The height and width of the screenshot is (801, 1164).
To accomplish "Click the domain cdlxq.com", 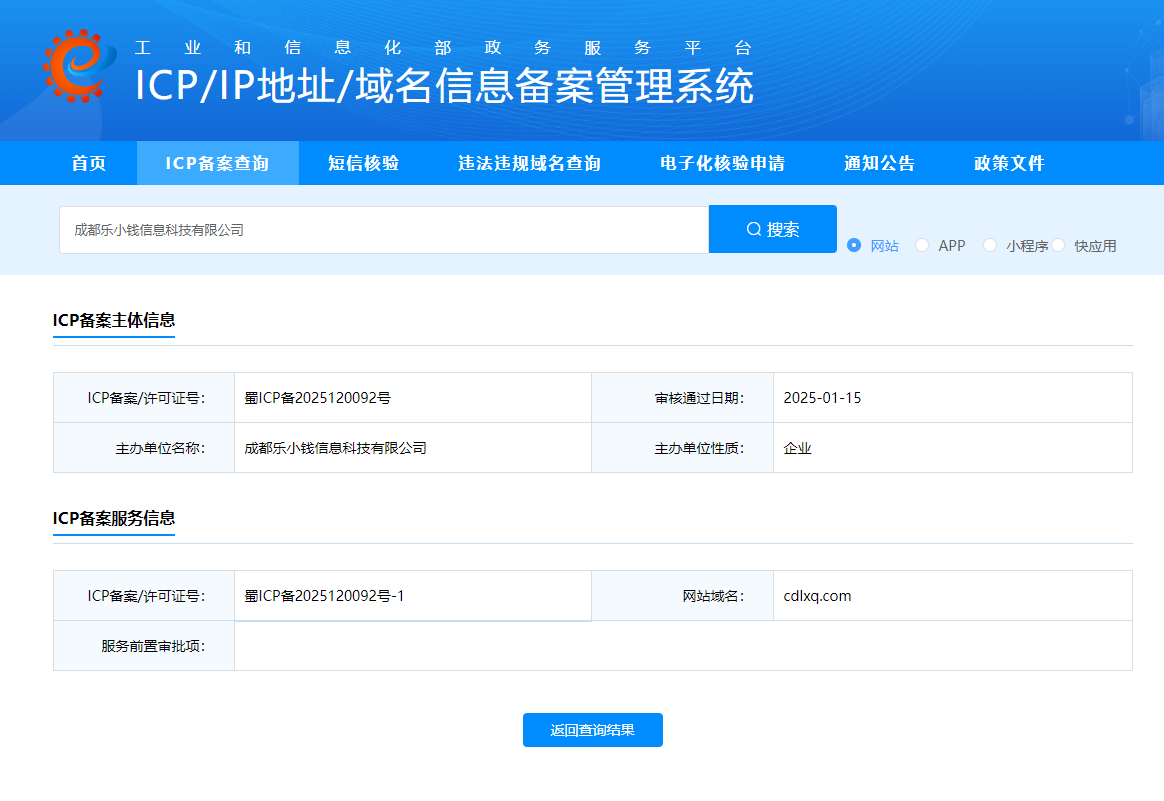I will (x=817, y=596).
